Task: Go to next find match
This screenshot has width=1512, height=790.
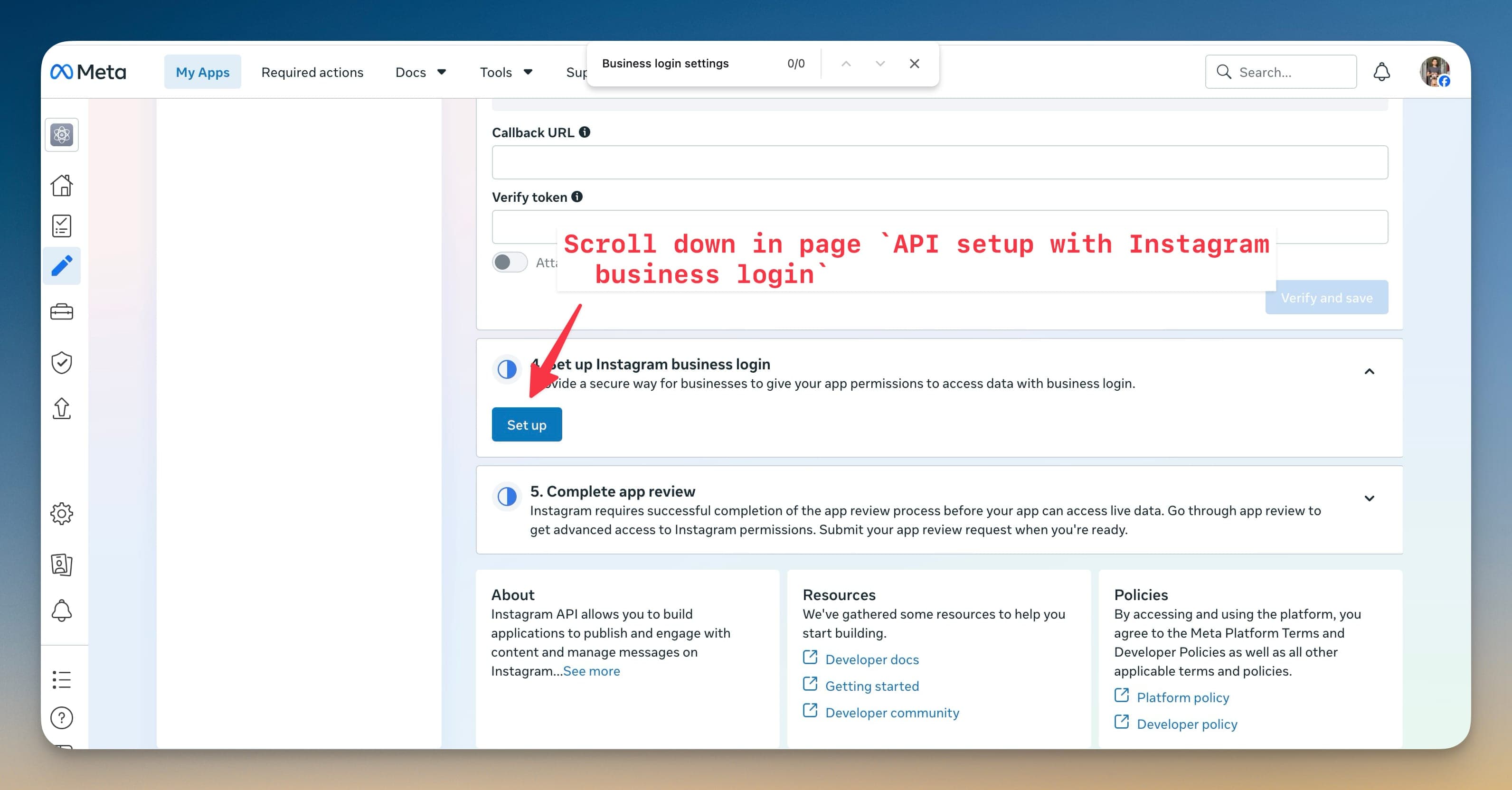Action: [880, 64]
